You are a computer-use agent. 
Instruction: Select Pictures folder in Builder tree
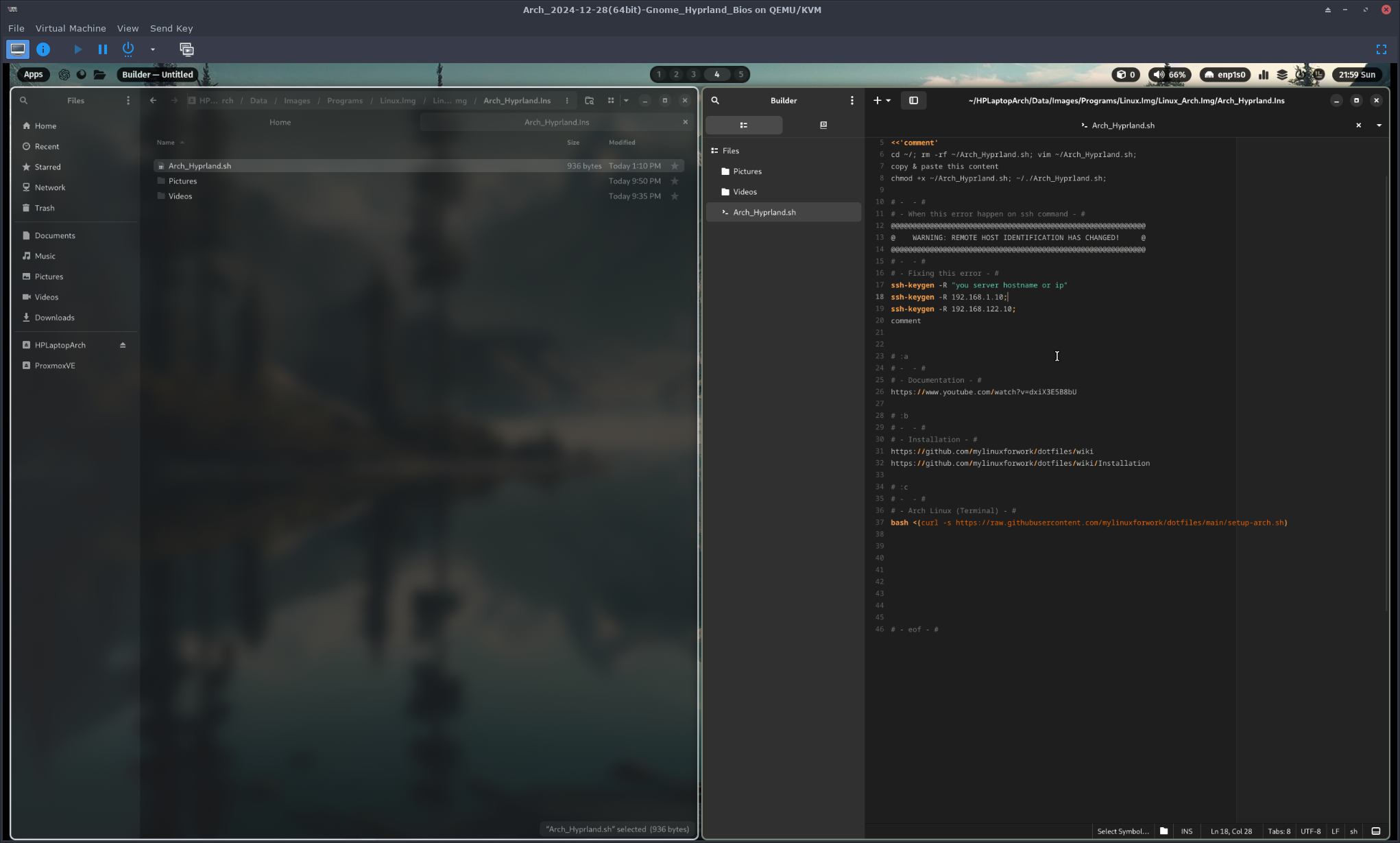[x=747, y=171]
